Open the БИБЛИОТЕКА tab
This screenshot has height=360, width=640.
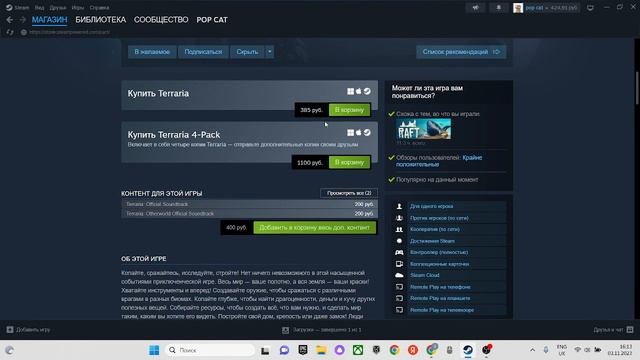[101, 20]
